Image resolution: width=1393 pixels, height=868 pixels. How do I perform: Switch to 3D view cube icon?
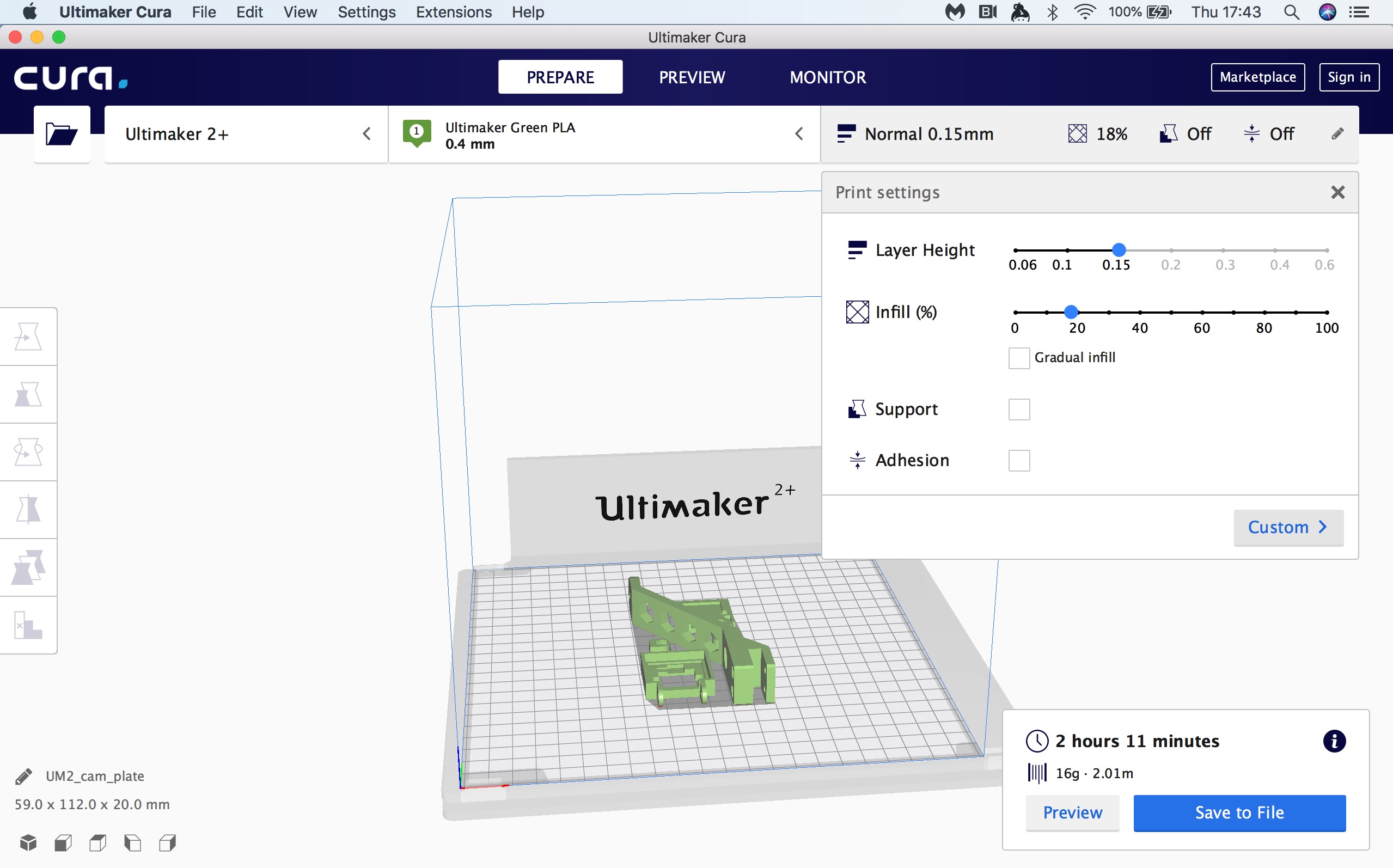28,843
